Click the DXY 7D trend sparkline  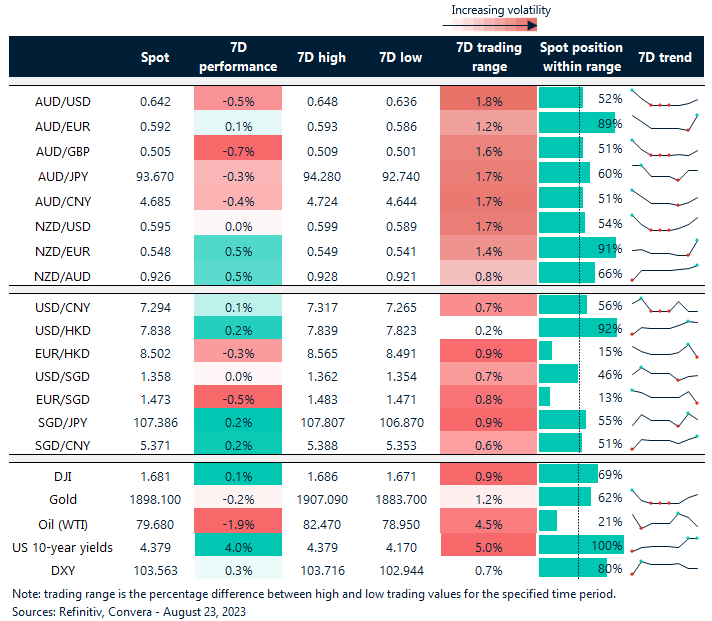(x=664, y=568)
